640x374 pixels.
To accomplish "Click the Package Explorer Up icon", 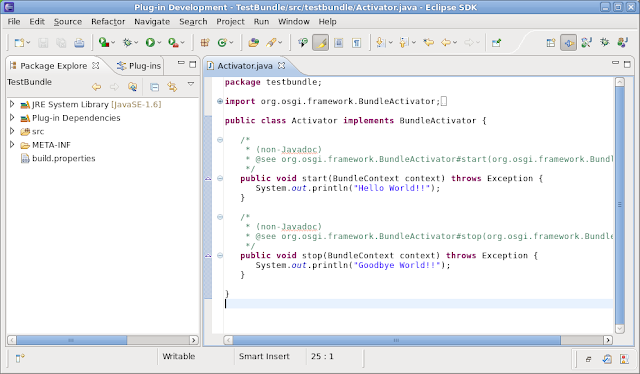I will click(x=132, y=87).
